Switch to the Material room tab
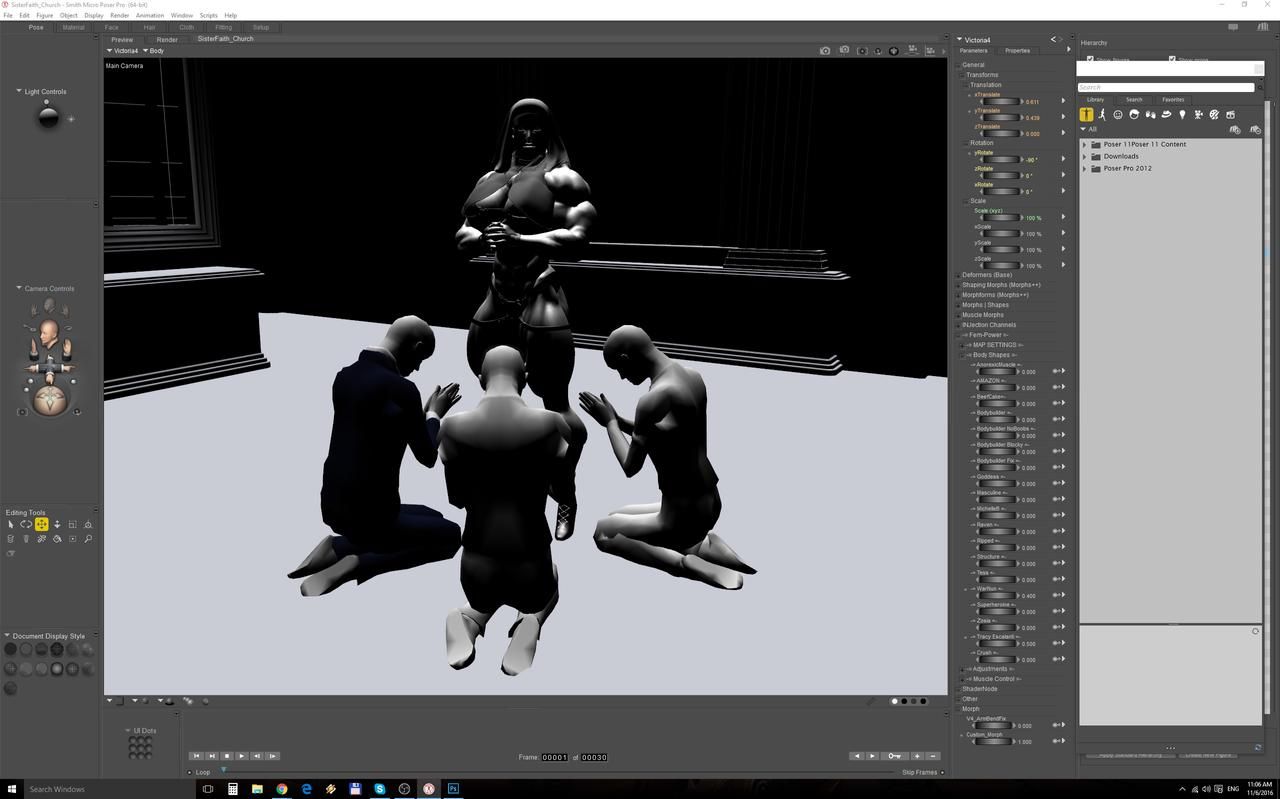Viewport: 1280px width, 799px height. pos(73,27)
